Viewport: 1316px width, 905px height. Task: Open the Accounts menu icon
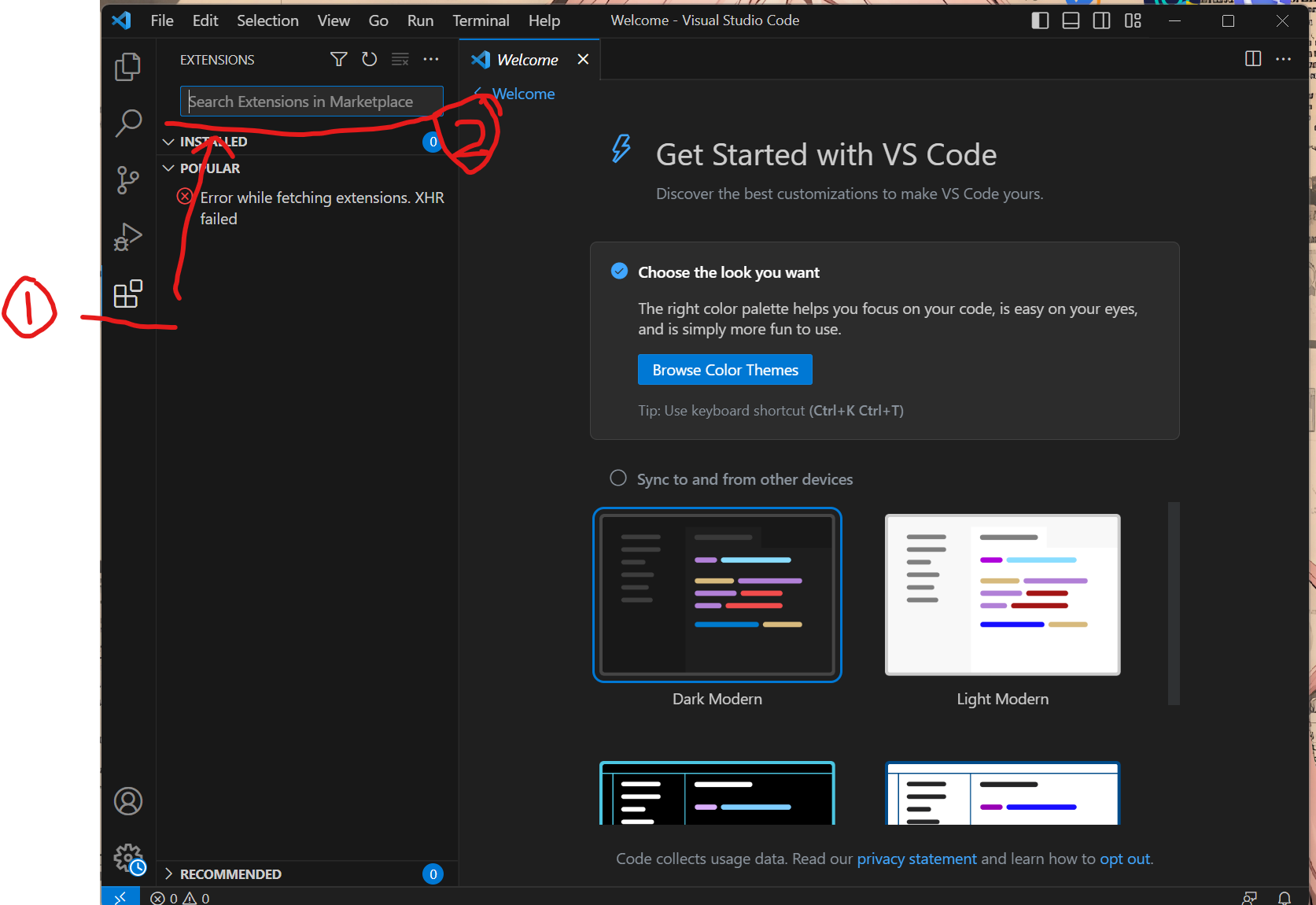pos(127,801)
